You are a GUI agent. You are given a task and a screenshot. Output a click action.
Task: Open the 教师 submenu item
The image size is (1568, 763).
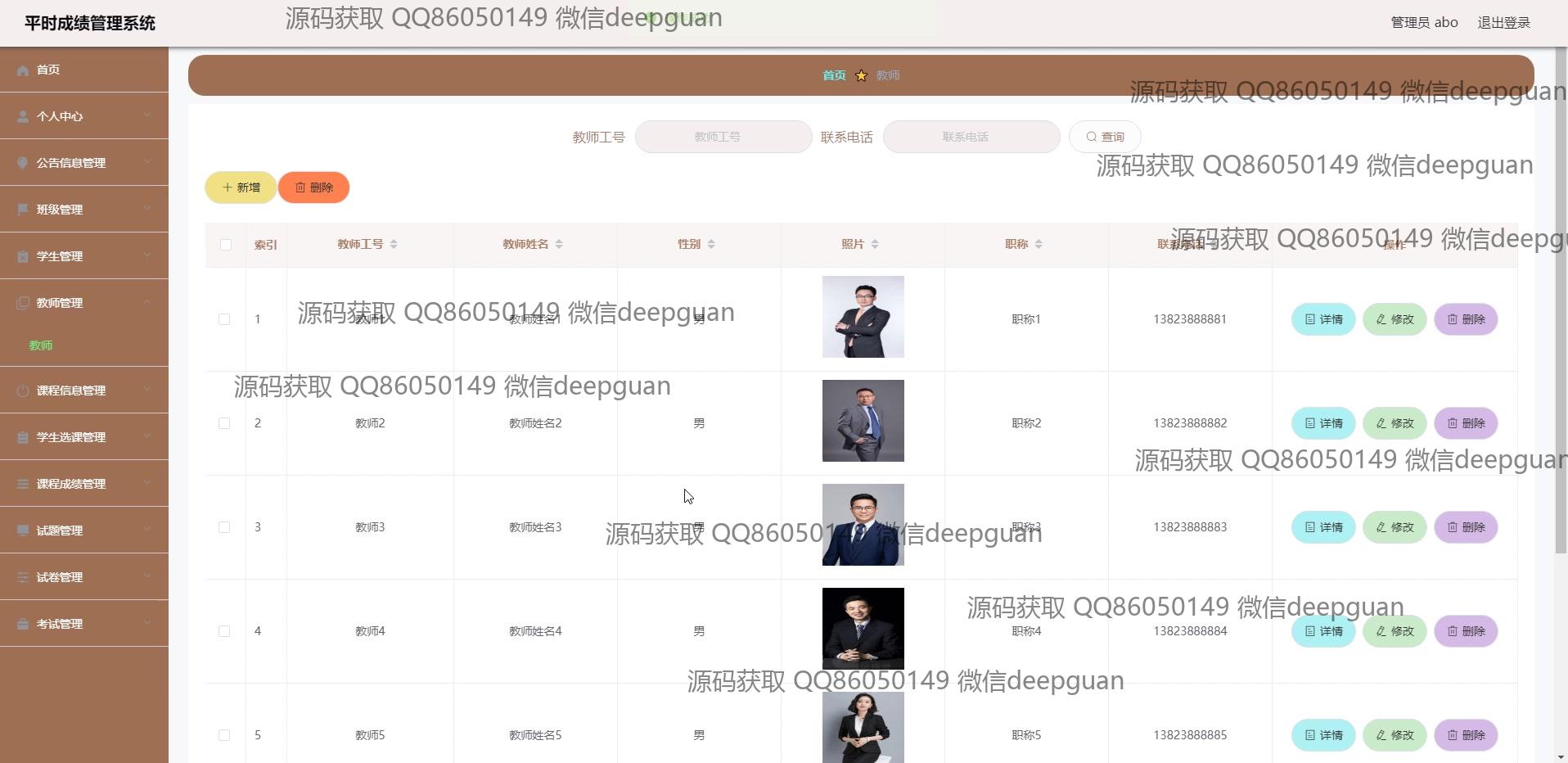coord(41,345)
